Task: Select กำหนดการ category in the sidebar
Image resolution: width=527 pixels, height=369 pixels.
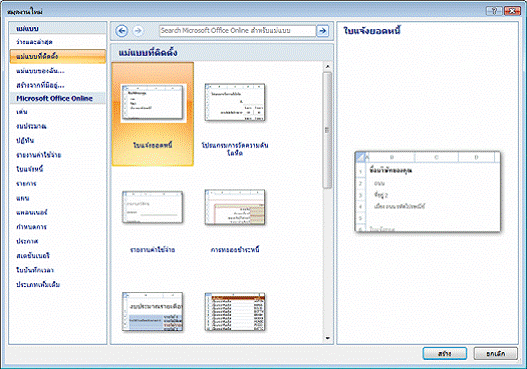Action: [x=31, y=227]
